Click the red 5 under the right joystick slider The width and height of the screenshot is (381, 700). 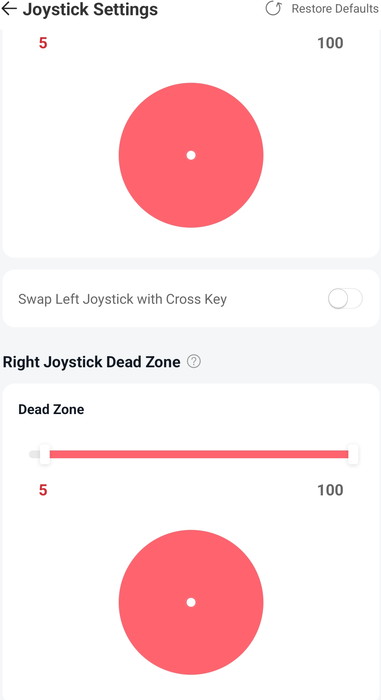(x=43, y=490)
